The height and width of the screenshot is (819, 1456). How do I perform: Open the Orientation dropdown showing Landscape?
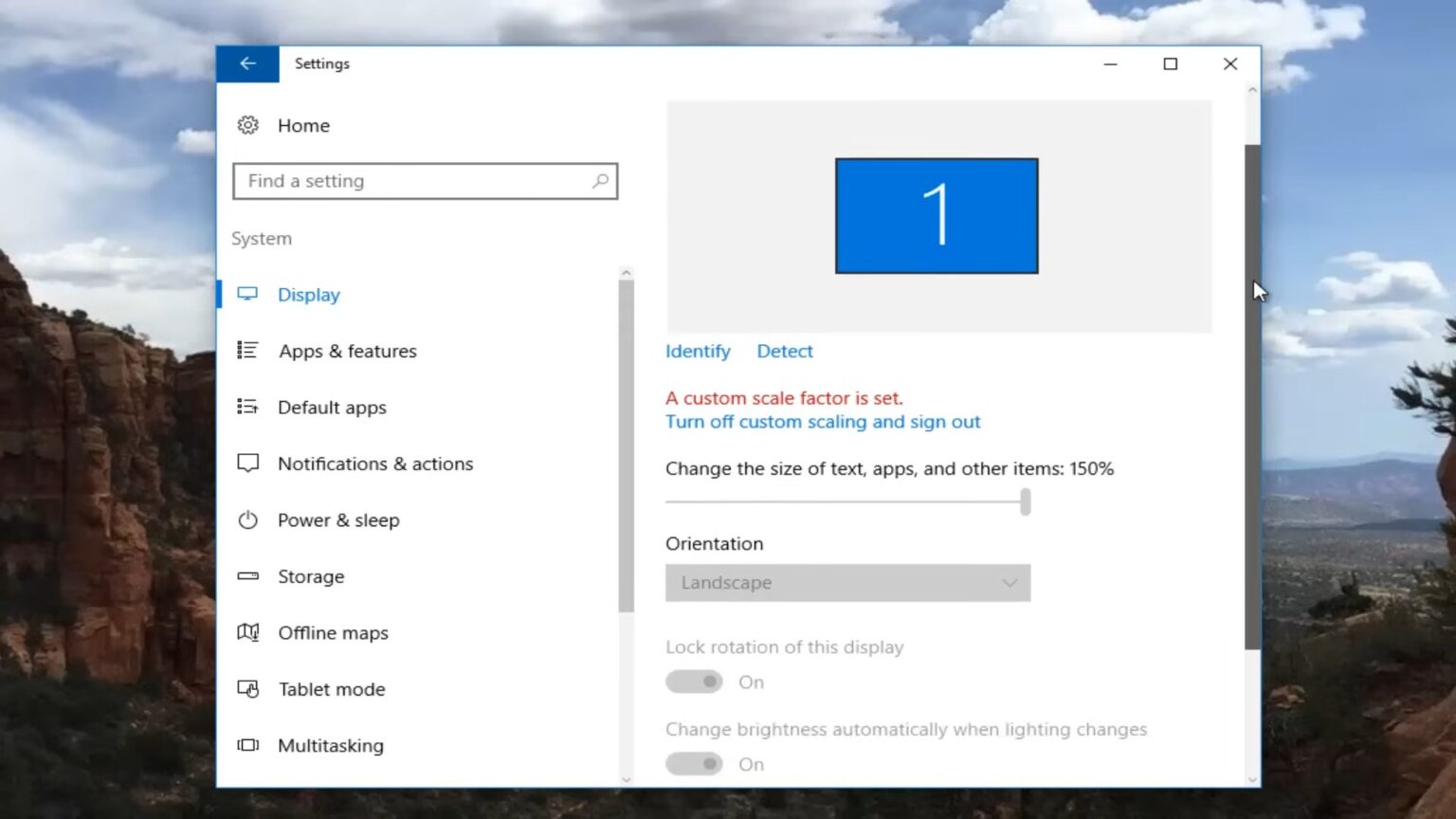pos(847,582)
